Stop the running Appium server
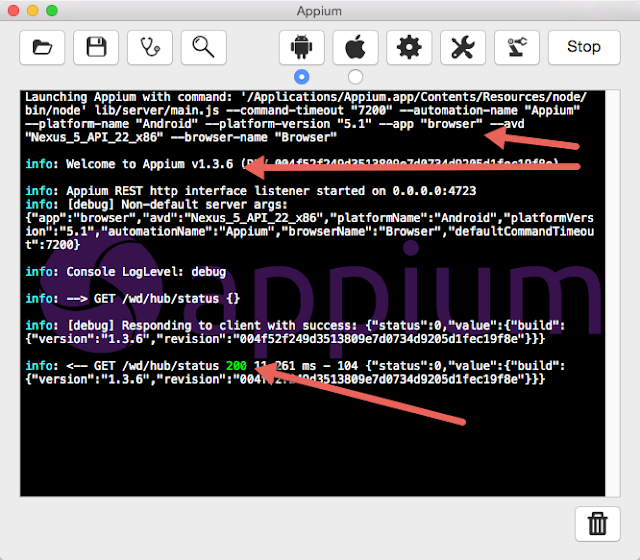 pos(584,47)
